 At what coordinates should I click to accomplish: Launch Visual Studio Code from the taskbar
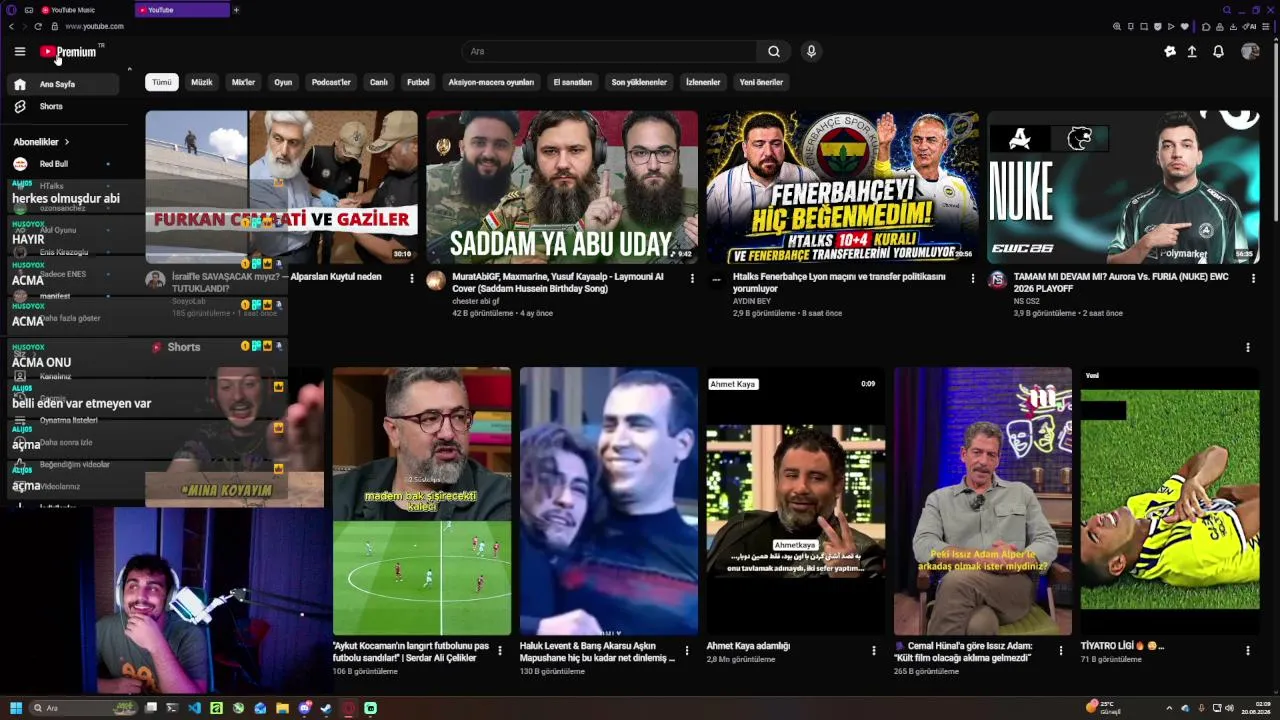click(x=194, y=708)
